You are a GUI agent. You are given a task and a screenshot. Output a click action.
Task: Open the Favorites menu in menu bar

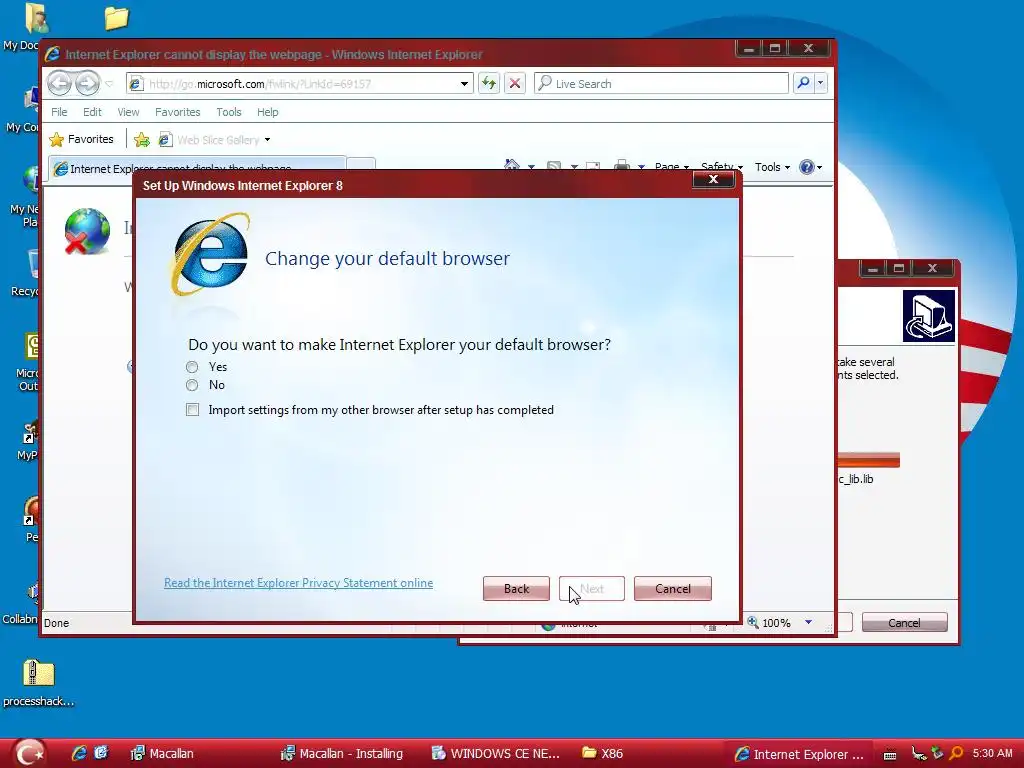pyautogui.click(x=178, y=112)
